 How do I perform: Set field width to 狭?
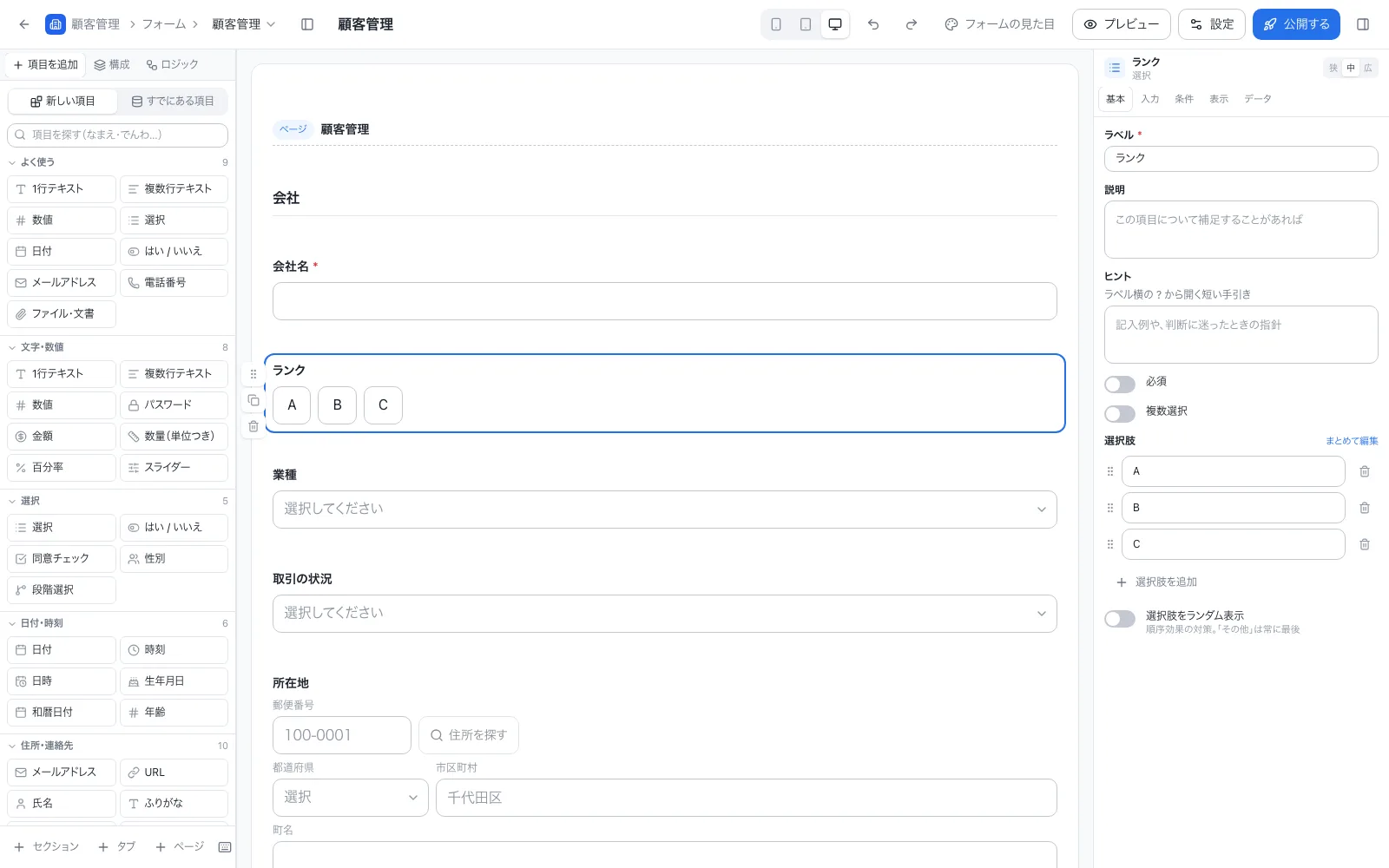1333,68
